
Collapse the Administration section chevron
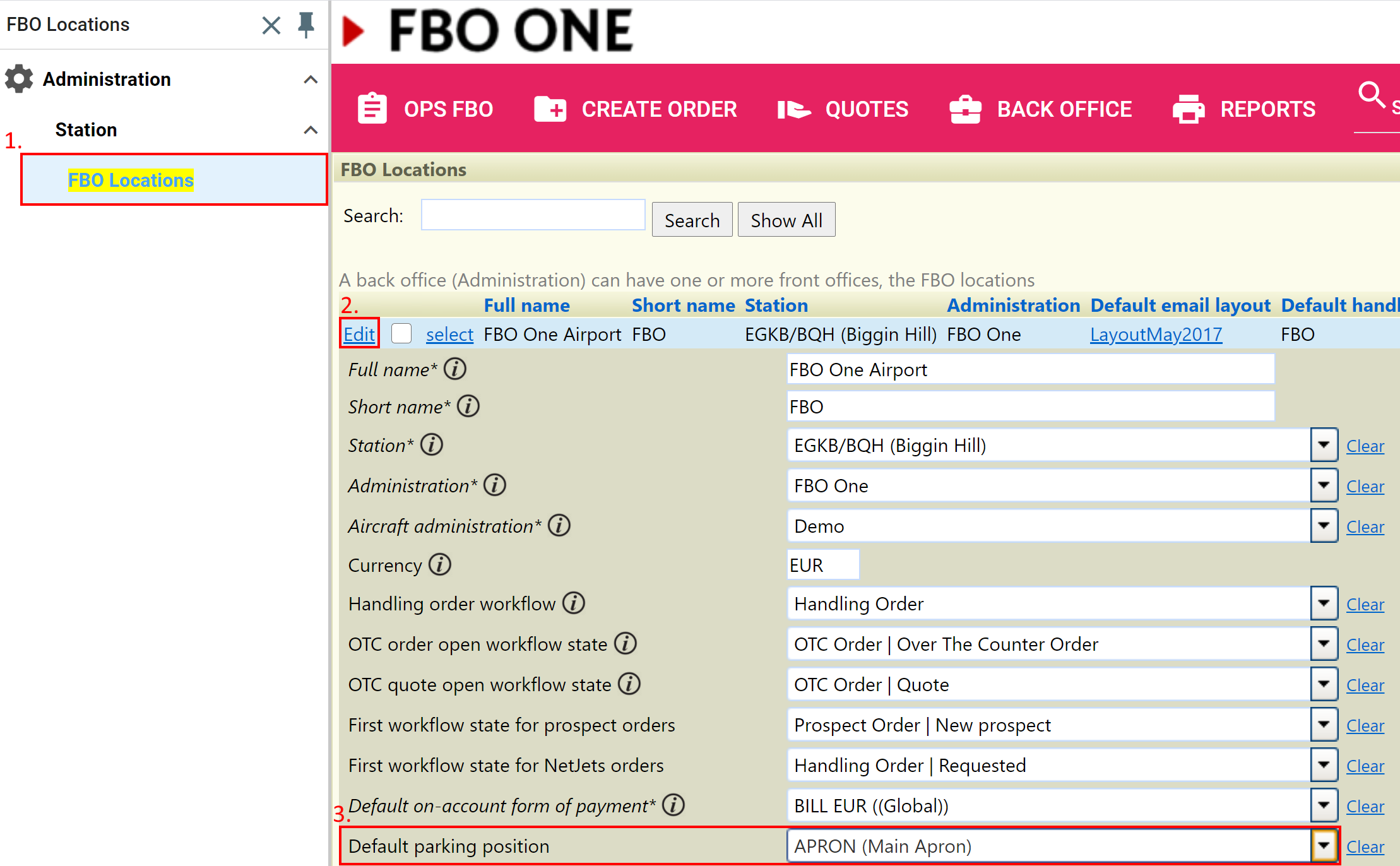[x=311, y=80]
